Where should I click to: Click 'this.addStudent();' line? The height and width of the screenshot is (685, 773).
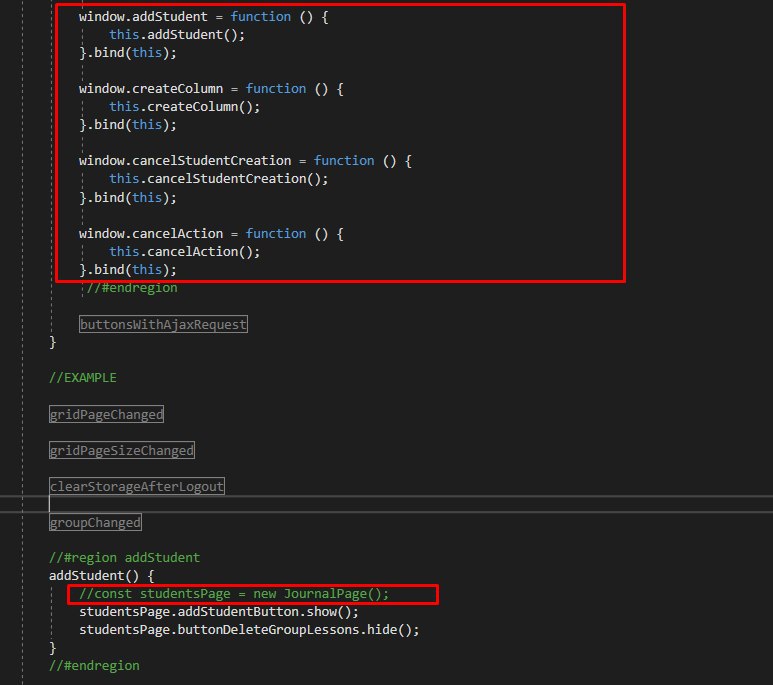pos(176,35)
